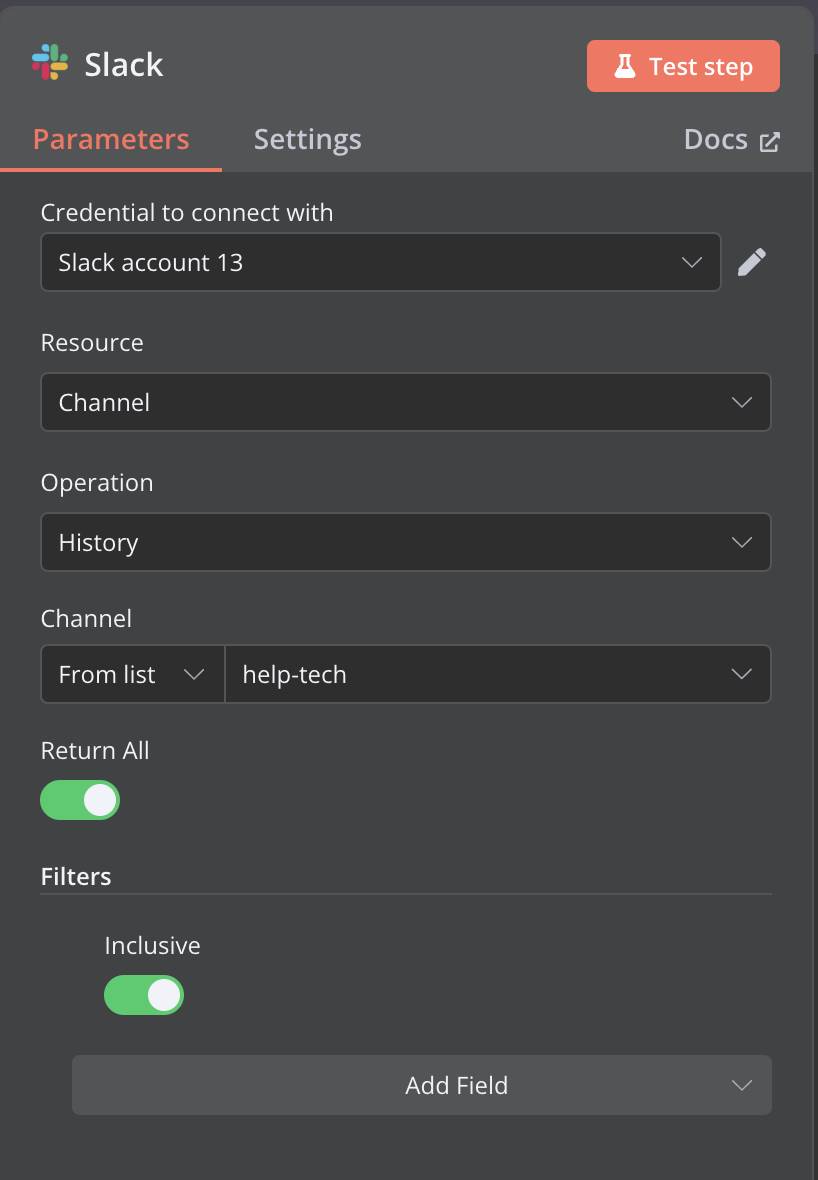This screenshot has width=818, height=1180.
Task: Click the flask icon on Test step
Action: pyautogui.click(x=625, y=67)
